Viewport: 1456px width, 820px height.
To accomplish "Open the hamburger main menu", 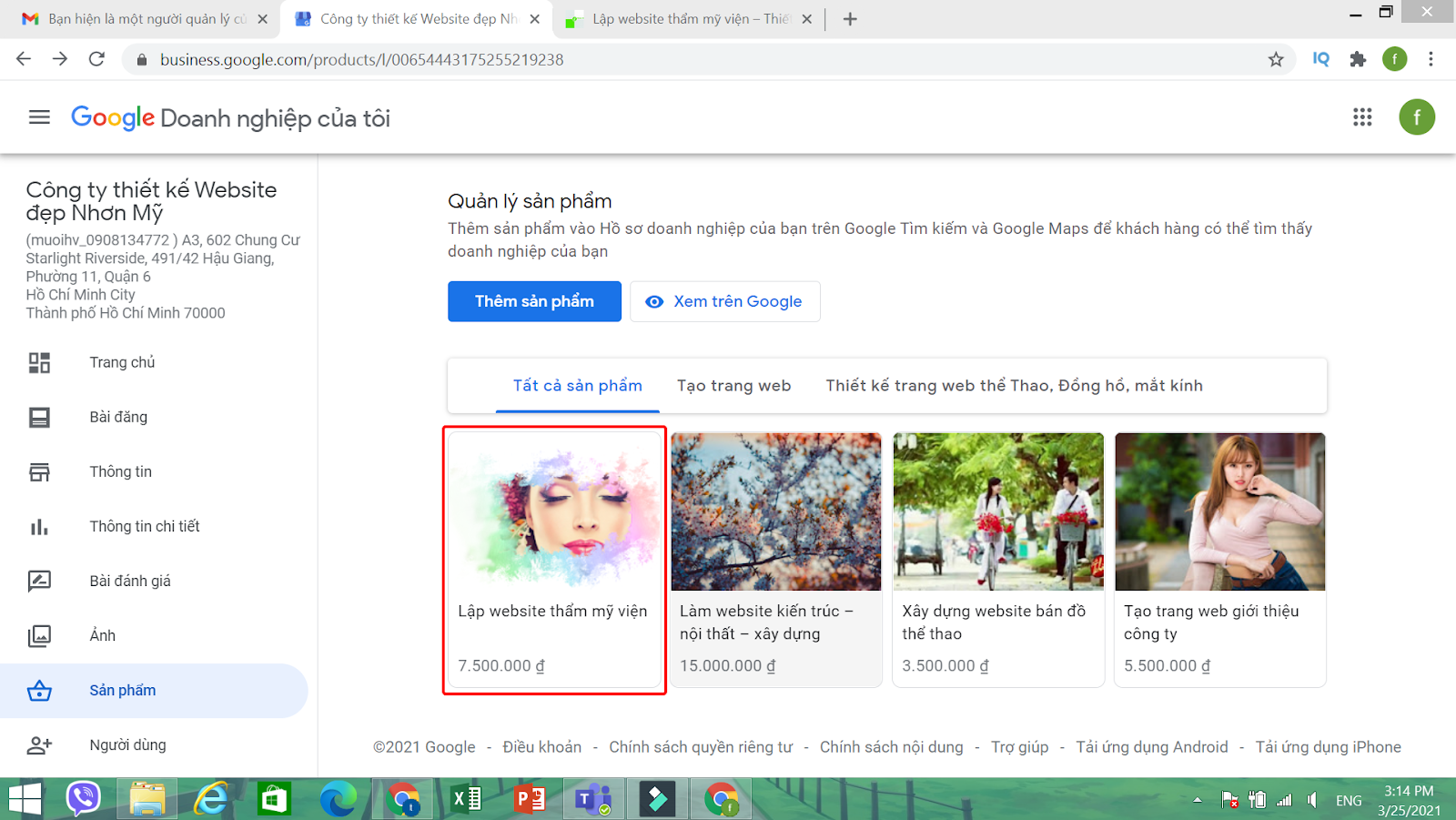I will [x=39, y=117].
